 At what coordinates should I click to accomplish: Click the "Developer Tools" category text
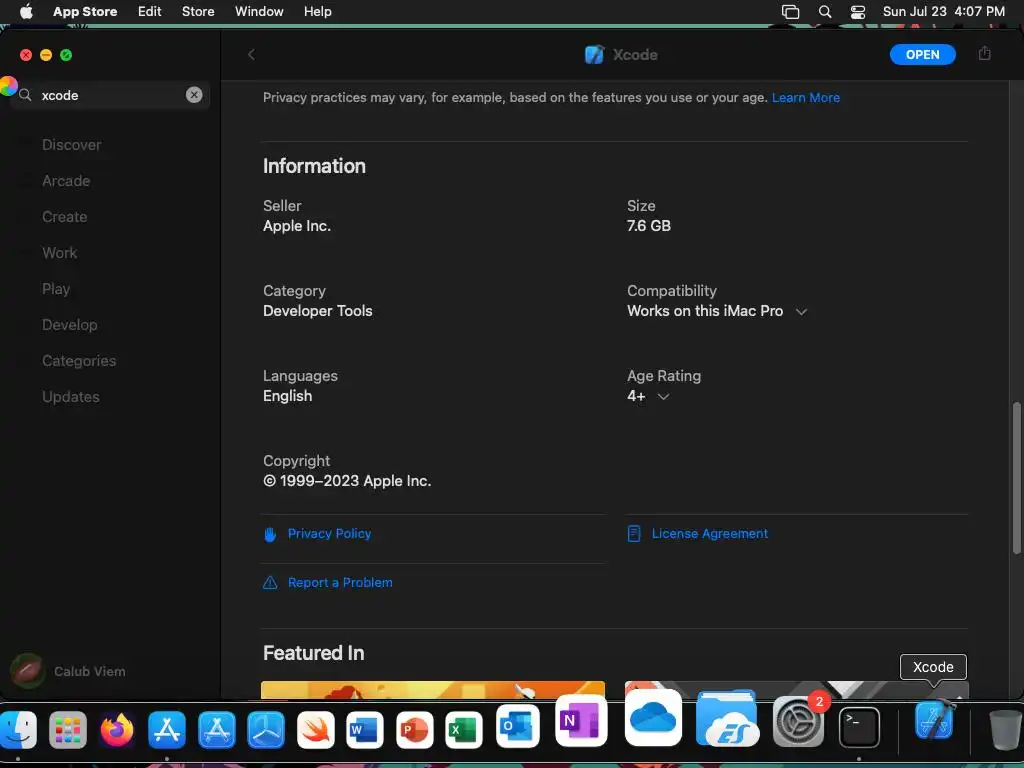coord(317,311)
